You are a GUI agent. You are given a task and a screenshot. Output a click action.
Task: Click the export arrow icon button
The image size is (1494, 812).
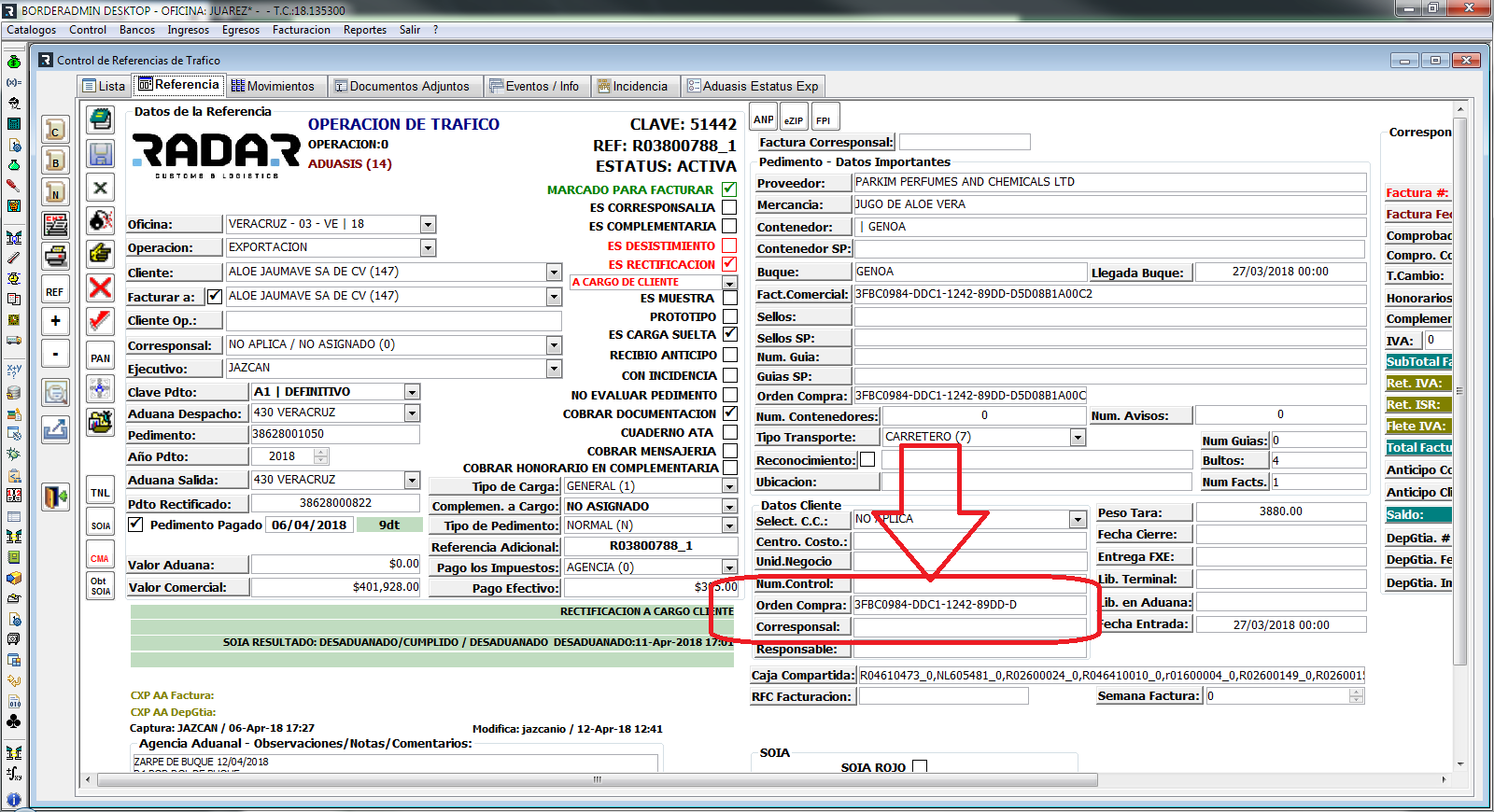pos(55,429)
